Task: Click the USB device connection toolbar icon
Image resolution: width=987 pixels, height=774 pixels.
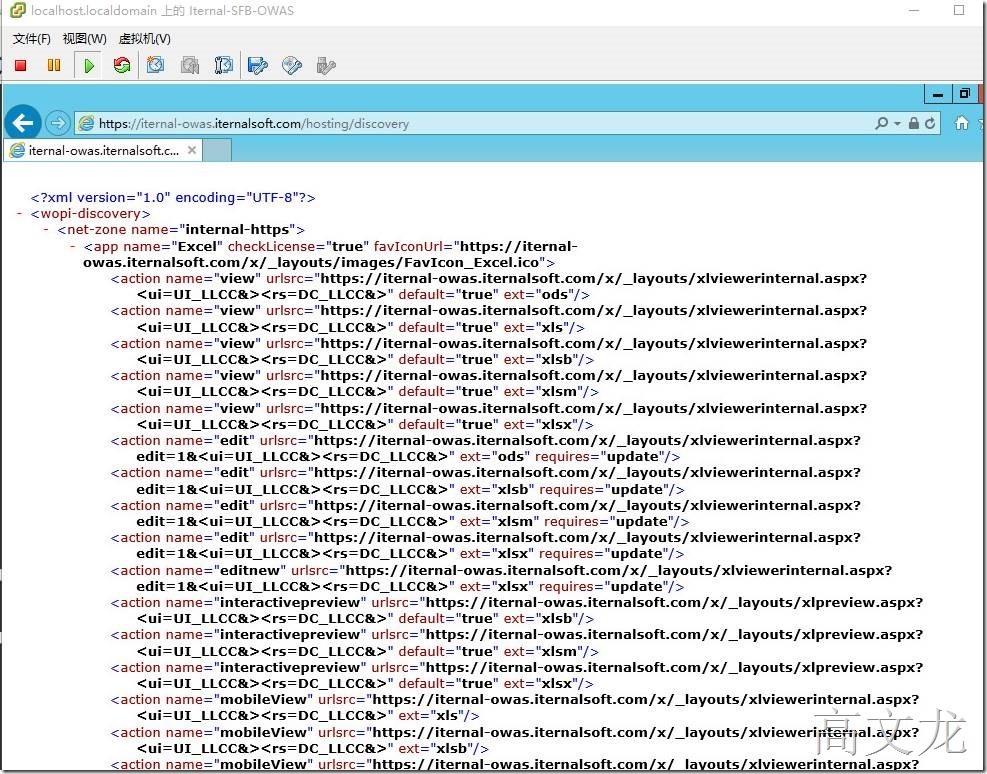Action: click(325, 65)
